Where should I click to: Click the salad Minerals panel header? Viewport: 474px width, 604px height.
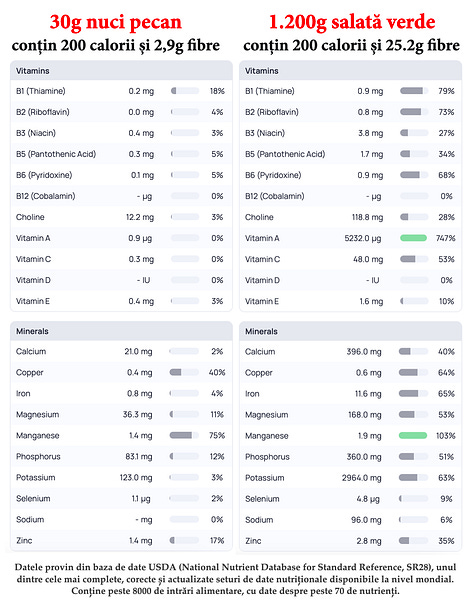tap(350, 331)
